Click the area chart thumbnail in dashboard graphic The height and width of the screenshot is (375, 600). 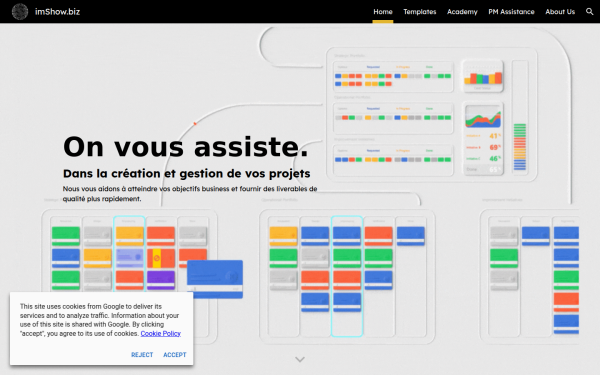483,117
